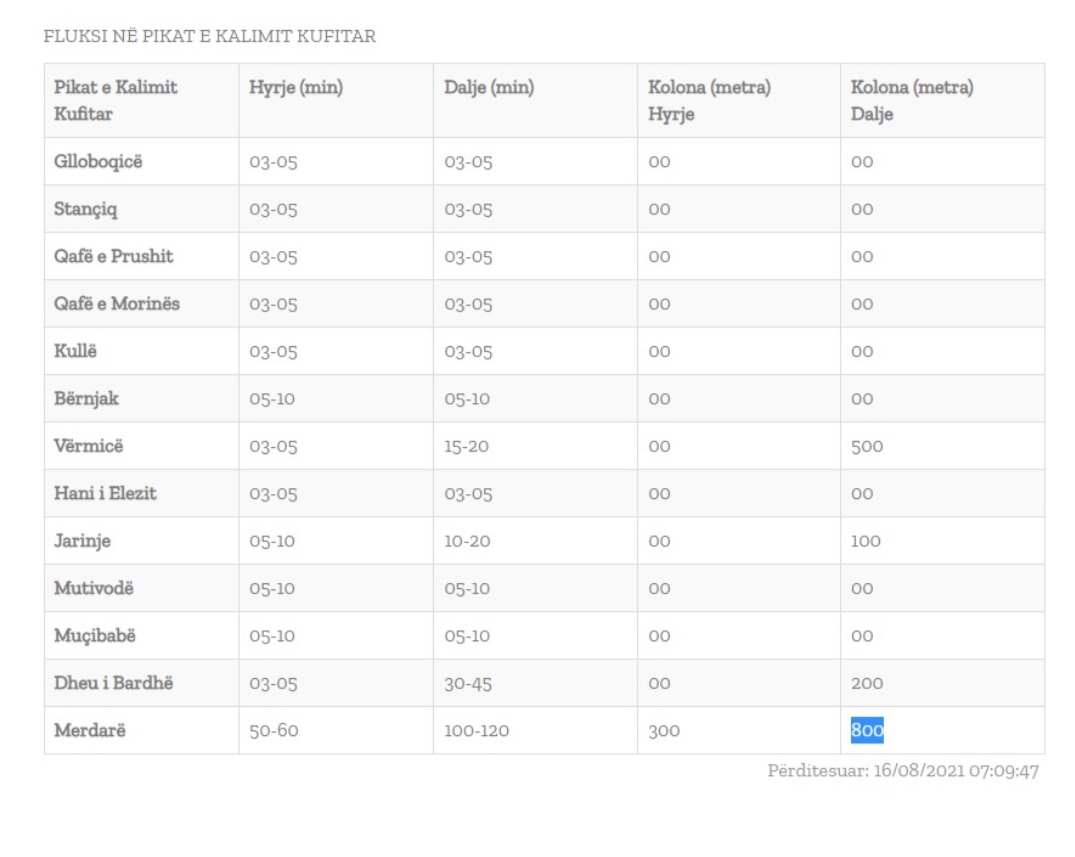The width and height of the screenshot is (1075, 857).
Task: Select the Hani i Elezit cell
Action: tap(105, 493)
